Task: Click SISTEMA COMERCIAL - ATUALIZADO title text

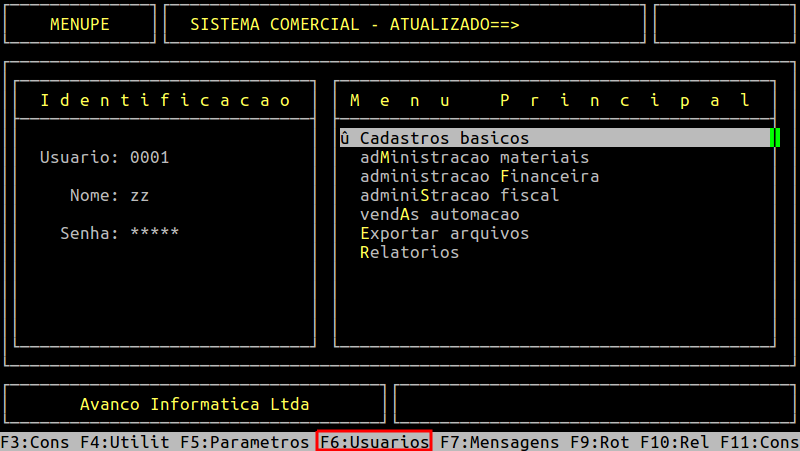Action: pyautogui.click(x=355, y=24)
